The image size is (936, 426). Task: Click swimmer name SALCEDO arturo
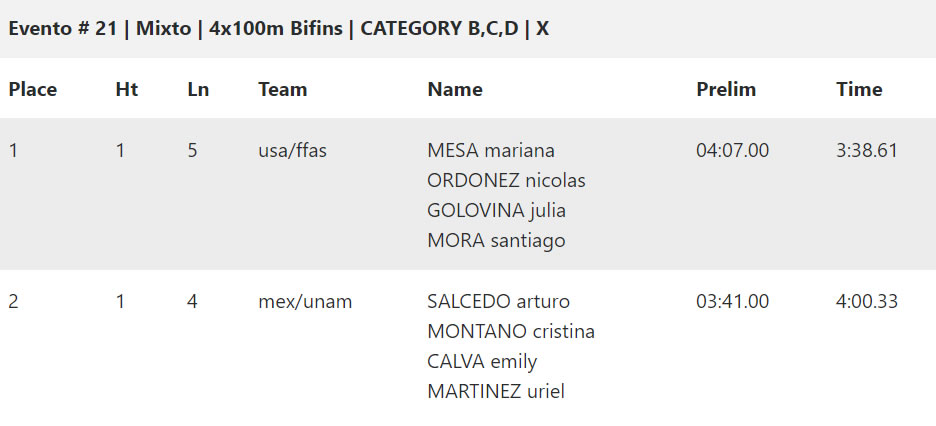(498, 302)
